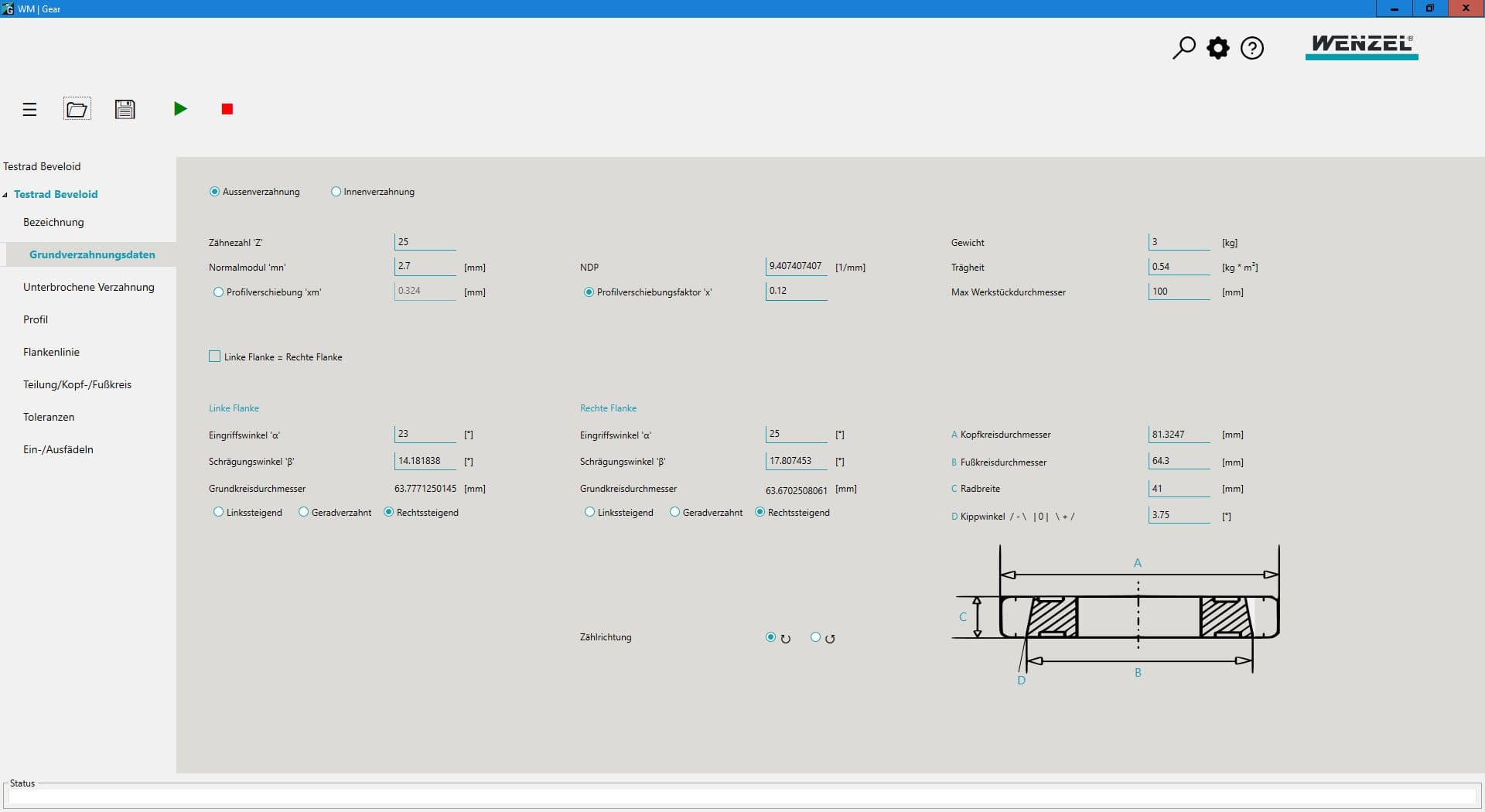This screenshot has width=1485, height=812.
Task: Select Linkssteigend for Linke Flanke
Action: [218, 512]
